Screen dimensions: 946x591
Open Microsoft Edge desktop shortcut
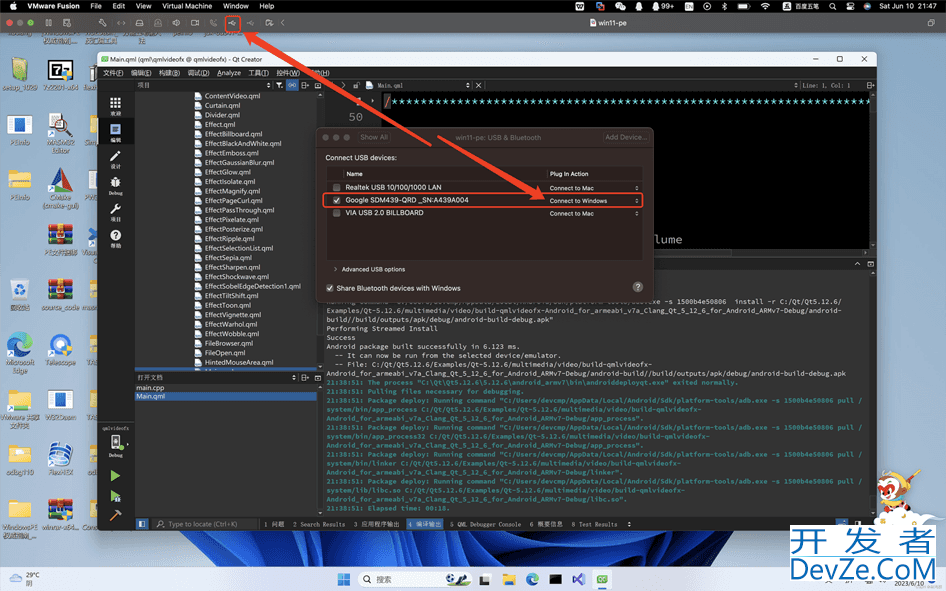(x=20, y=352)
